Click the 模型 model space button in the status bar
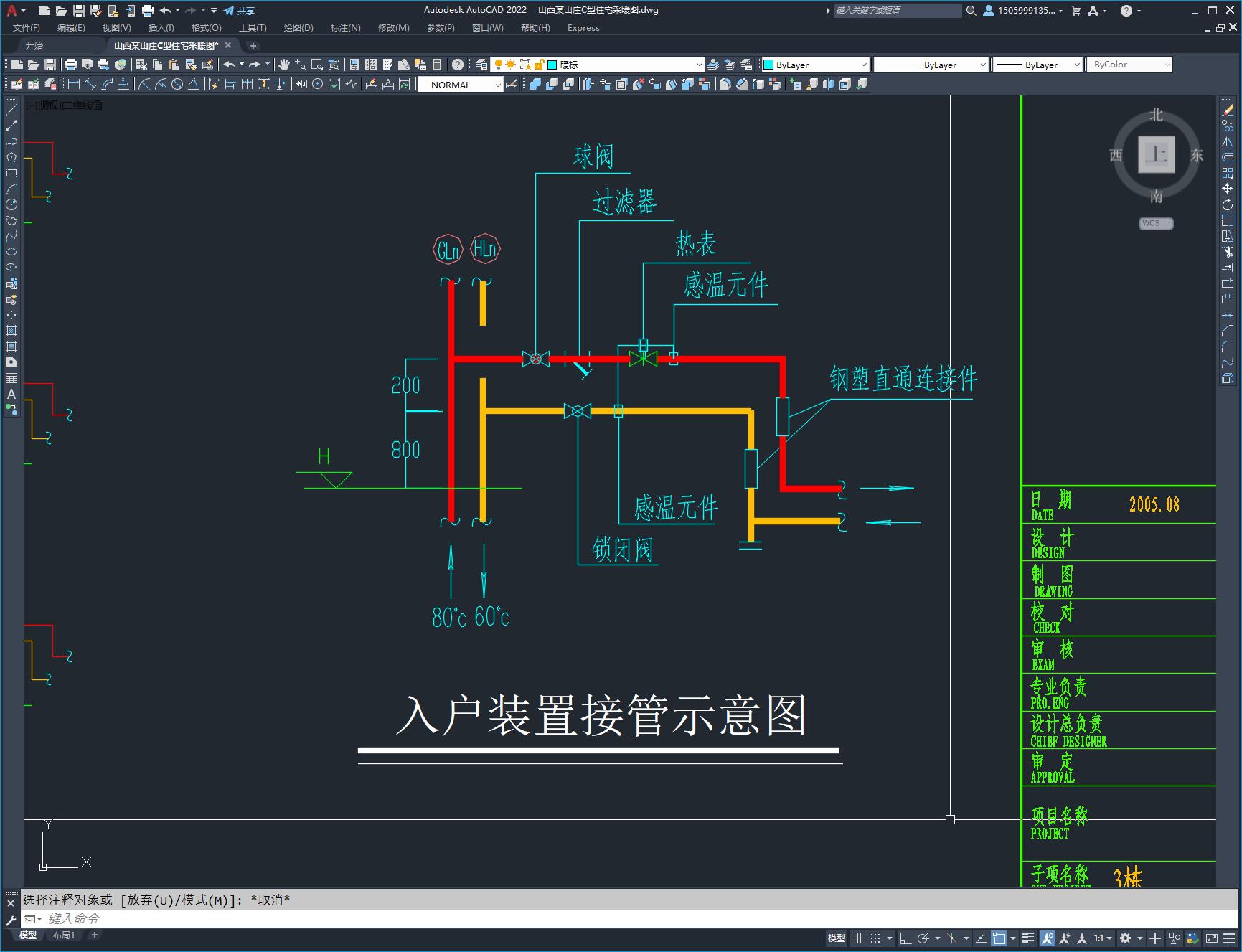The image size is (1242, 952). pyautogui.click(x=837, y=938)
